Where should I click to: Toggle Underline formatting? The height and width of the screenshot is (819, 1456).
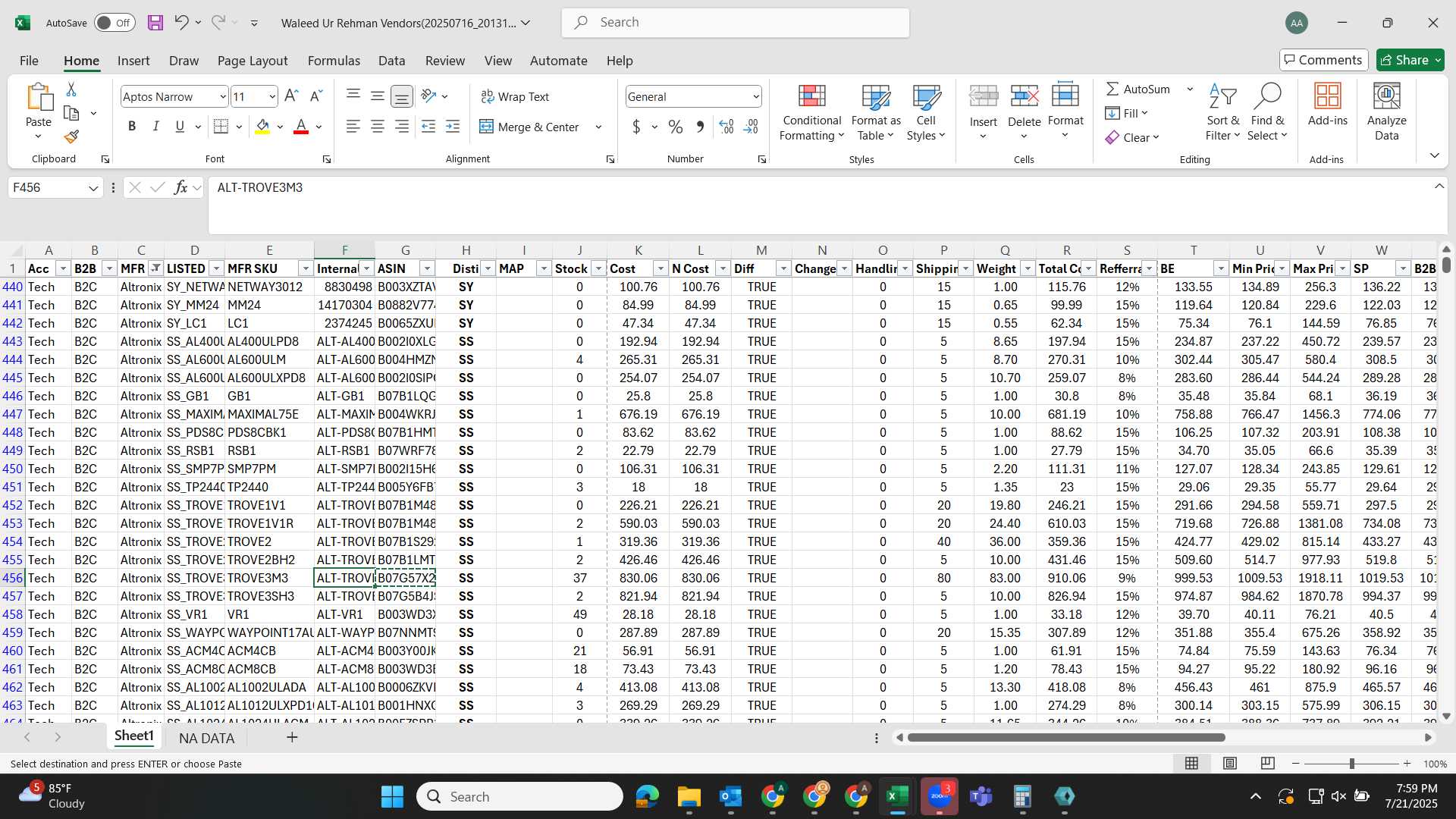tap(180, 127)
